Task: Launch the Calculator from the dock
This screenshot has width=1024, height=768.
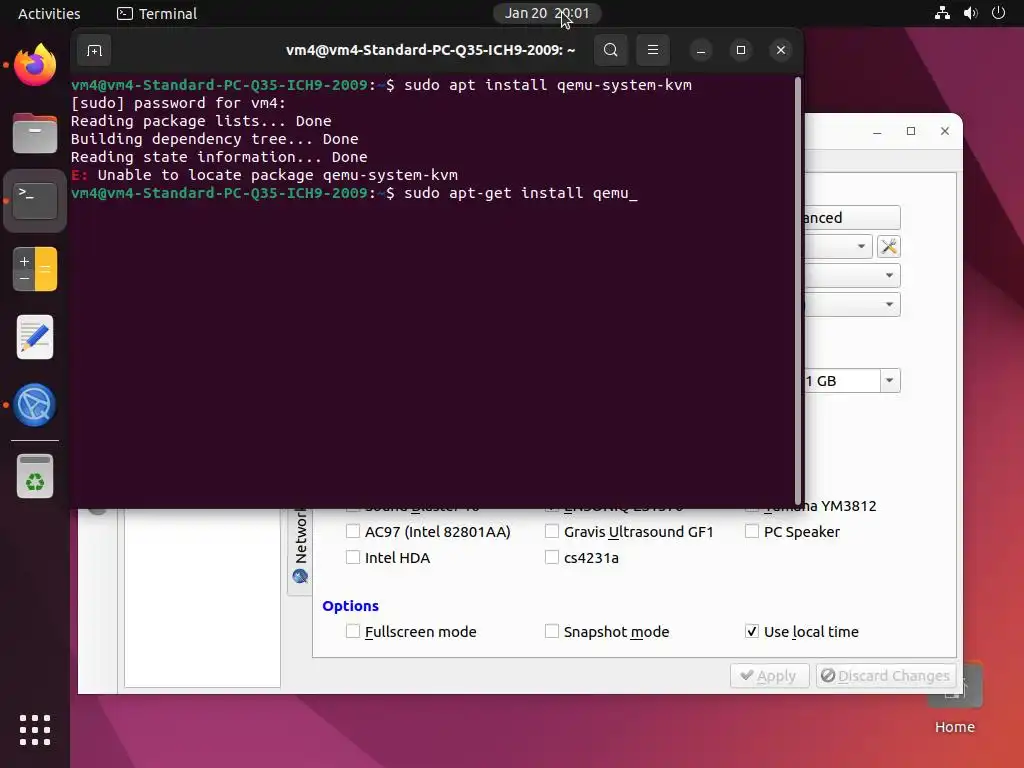Action: tap(35, 268)
